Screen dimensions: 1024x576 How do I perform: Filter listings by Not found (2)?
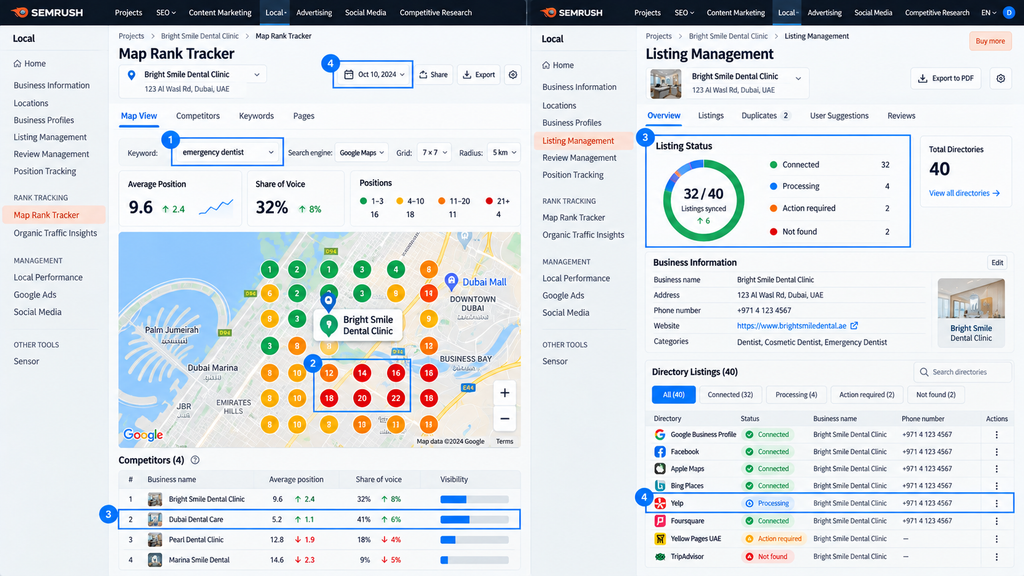tap(935, 394)
